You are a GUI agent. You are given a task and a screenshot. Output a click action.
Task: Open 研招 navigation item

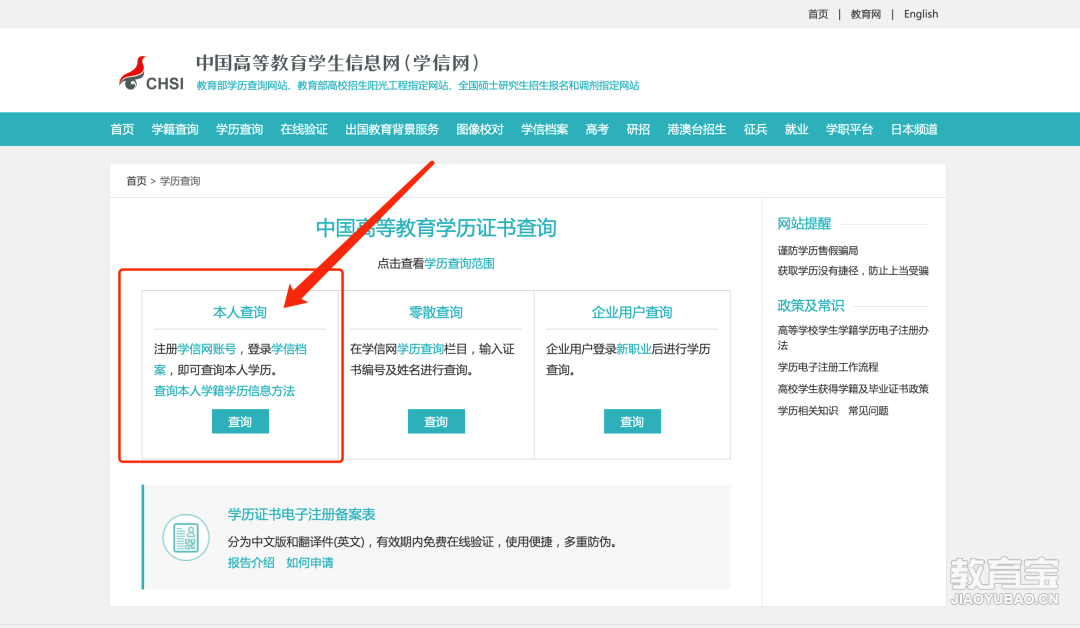pyautogui.click(x=638, y=129)
